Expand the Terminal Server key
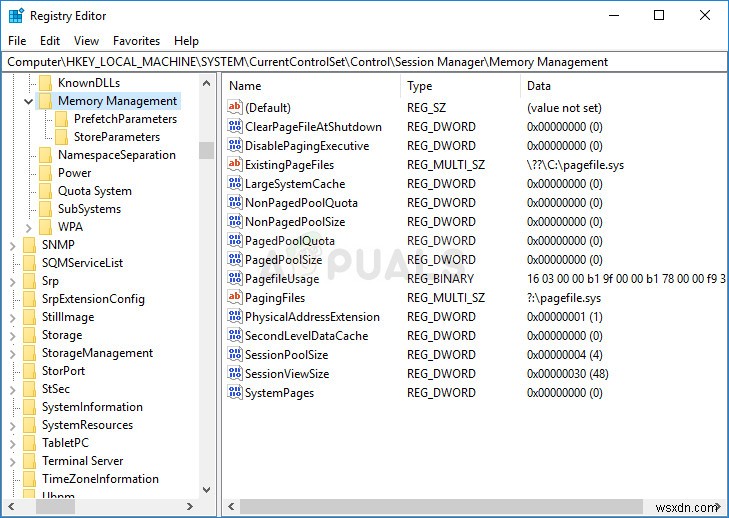This screenshot has height=518, width=729. pyautogui.click(x=13, y=461)
